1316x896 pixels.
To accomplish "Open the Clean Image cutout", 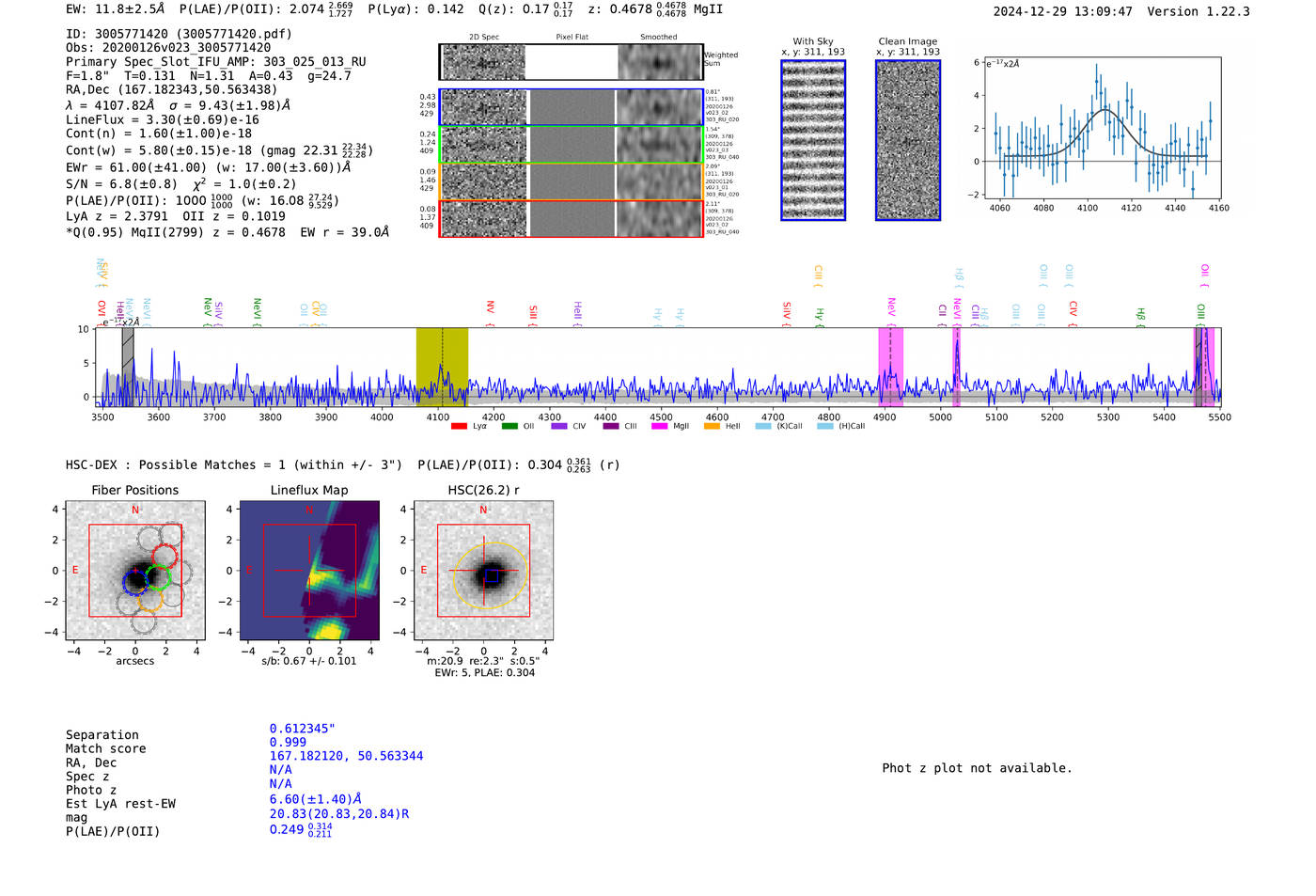I will pyautogui.click(x=908, y=140).
